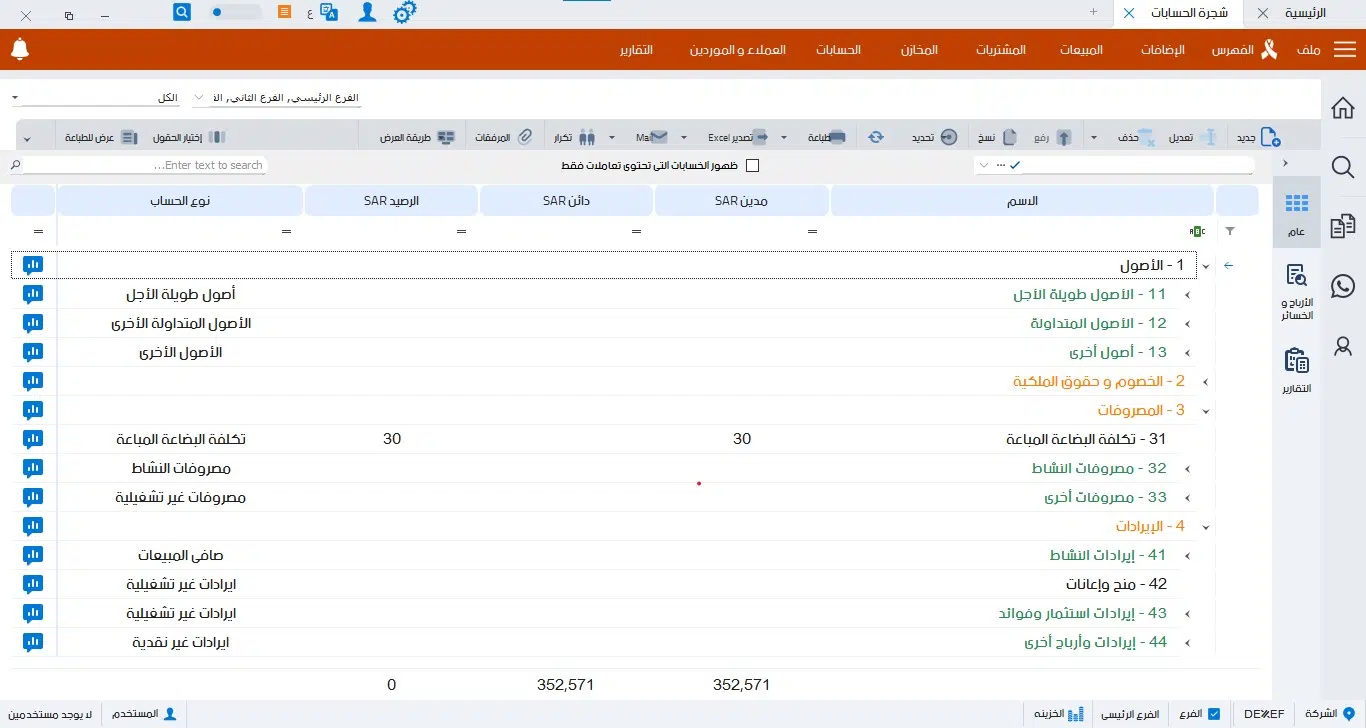Click the magnifier search icon in sidebar
1366x728 pixels.
coord(1343,167)
